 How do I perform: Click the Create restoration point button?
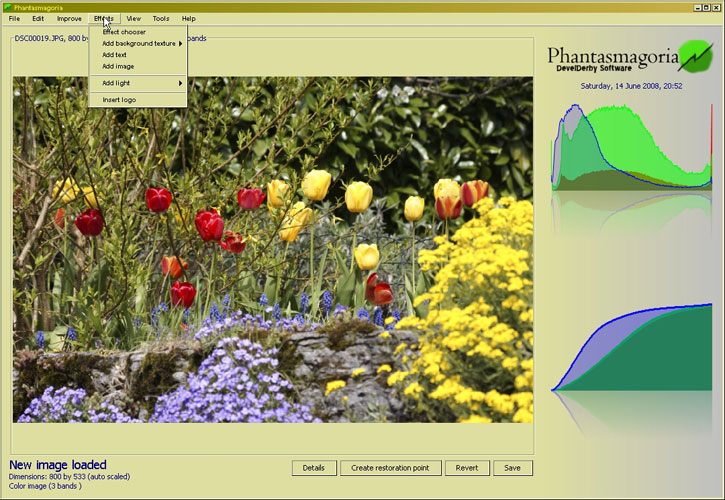tap(390, 468)
